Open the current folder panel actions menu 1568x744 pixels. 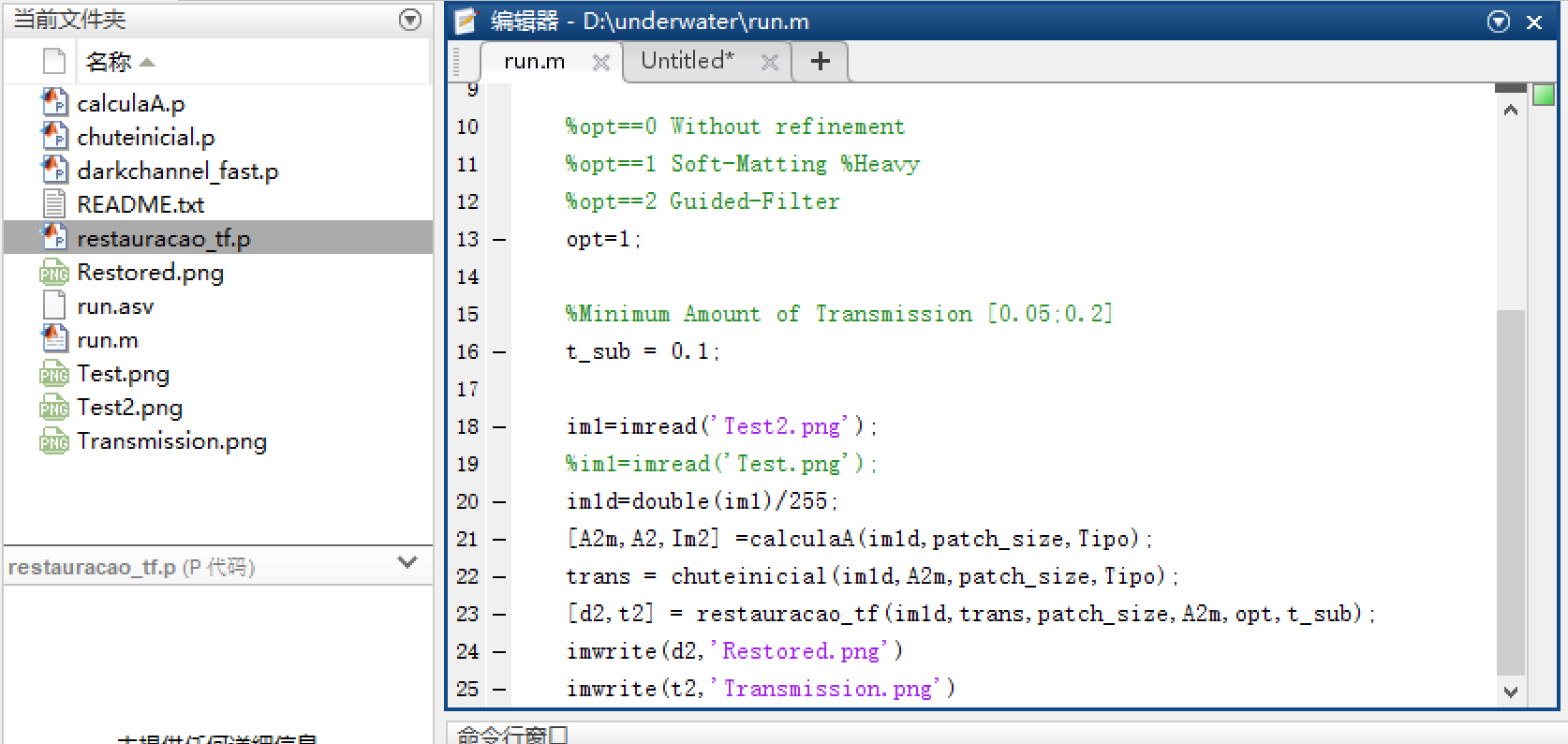[x=410, y=20]
